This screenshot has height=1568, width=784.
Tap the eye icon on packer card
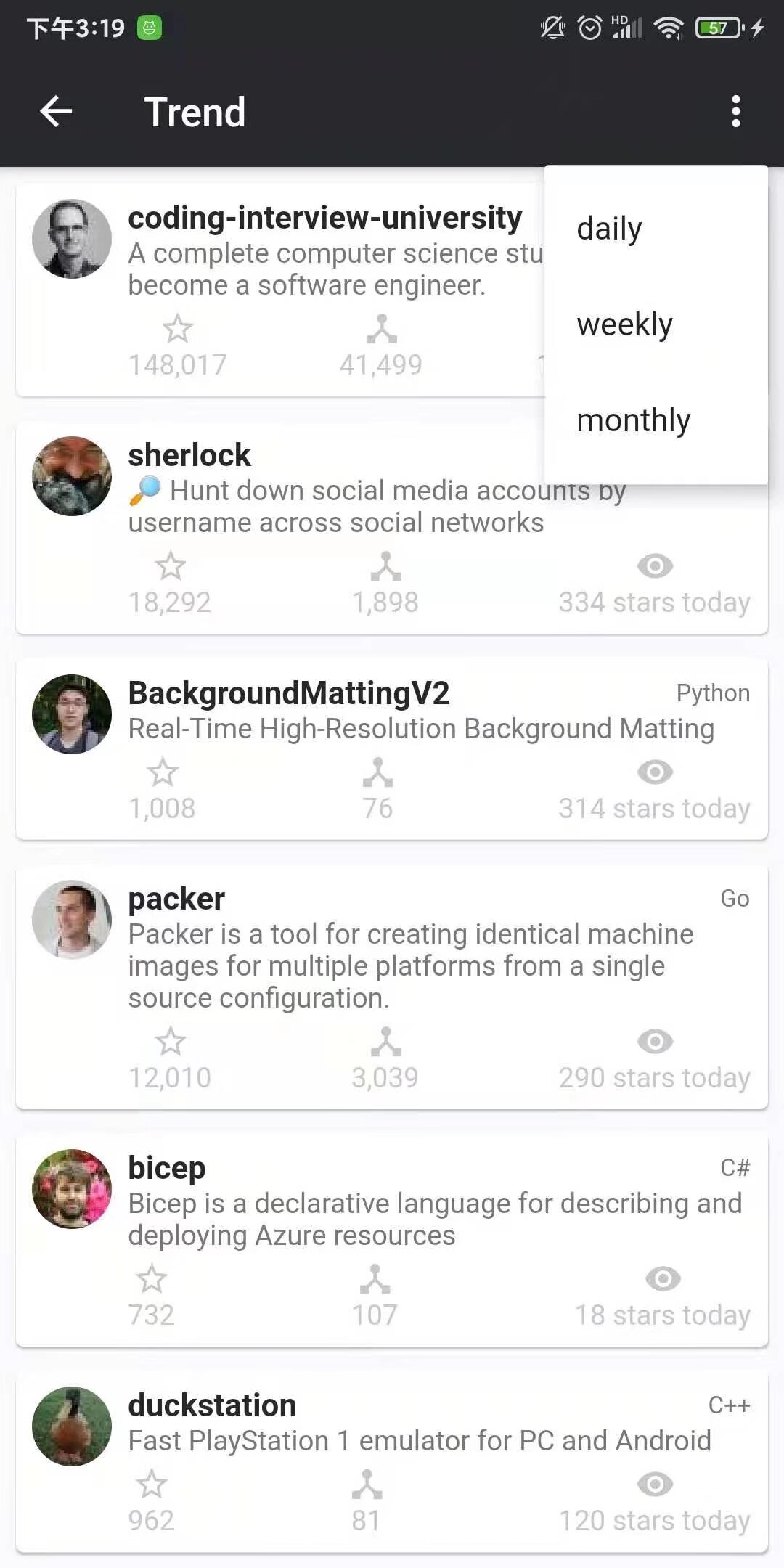pyautogui.click(x=655, y=1042)
